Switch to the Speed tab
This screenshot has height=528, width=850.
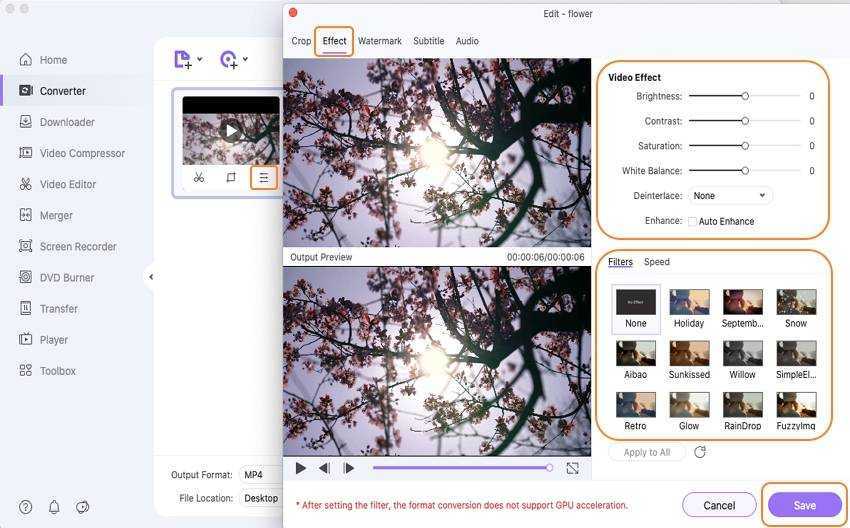pyautogui.click(x=656, y=262)
